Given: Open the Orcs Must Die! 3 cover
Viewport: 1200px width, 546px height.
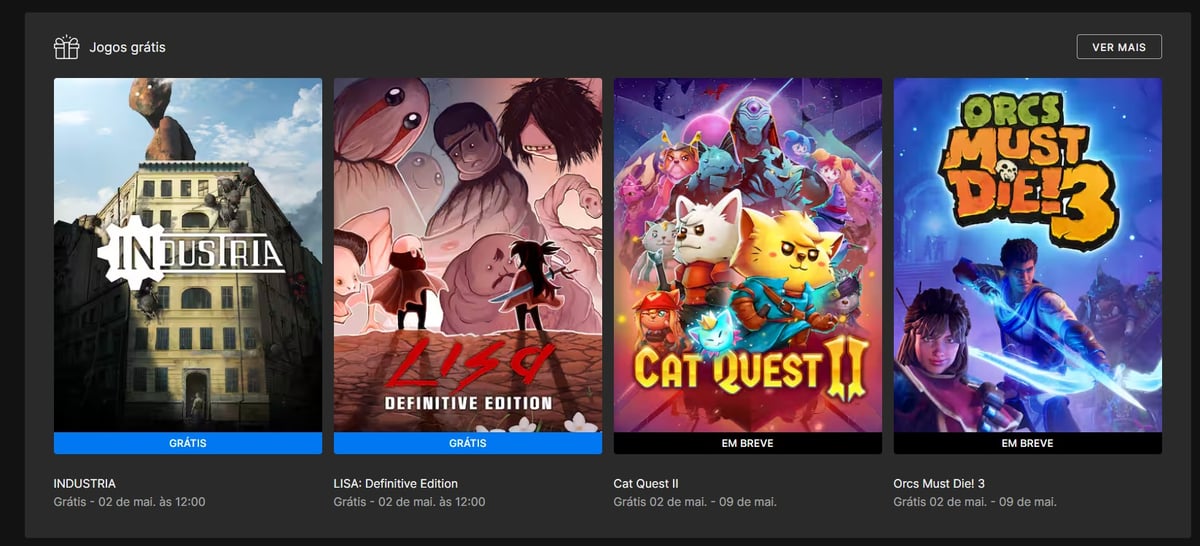Looking at the screenshot, I should click(x=1028, y=255).
